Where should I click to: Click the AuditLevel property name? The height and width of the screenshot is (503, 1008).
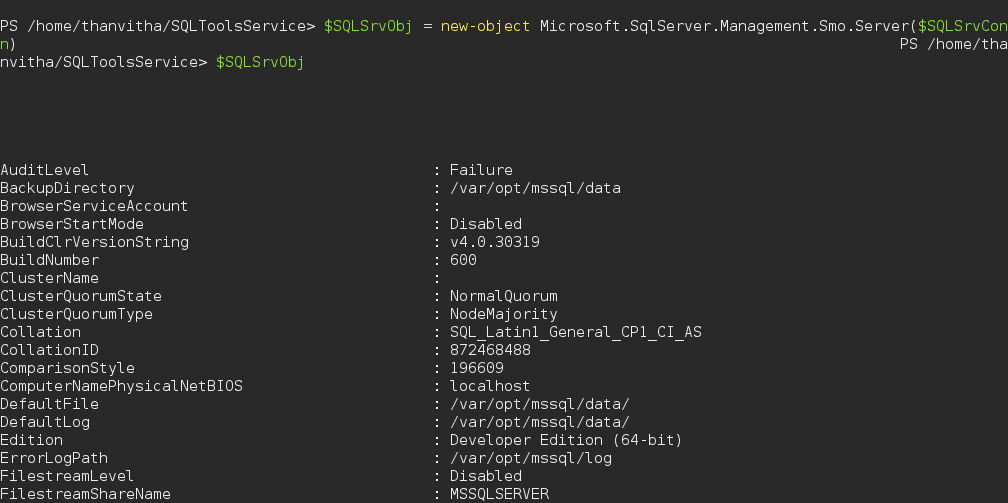(x=45, y=170)
